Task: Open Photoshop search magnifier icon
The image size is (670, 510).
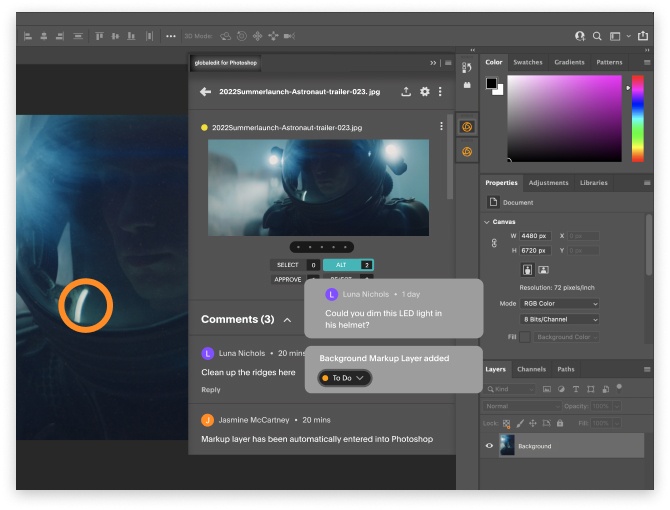Action: pos(597,36)
